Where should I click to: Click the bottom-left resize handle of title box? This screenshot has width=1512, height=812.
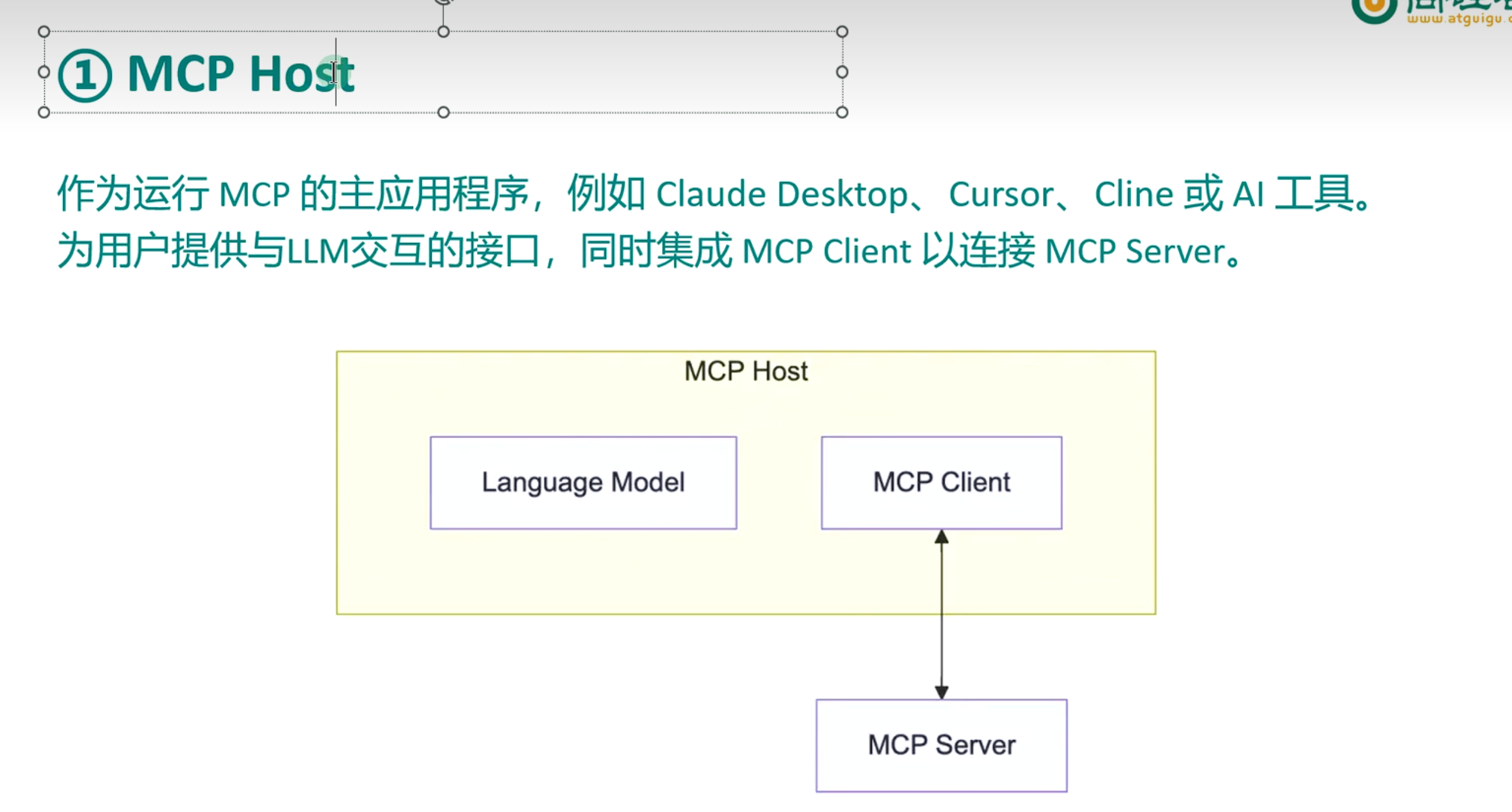(44, 112)
